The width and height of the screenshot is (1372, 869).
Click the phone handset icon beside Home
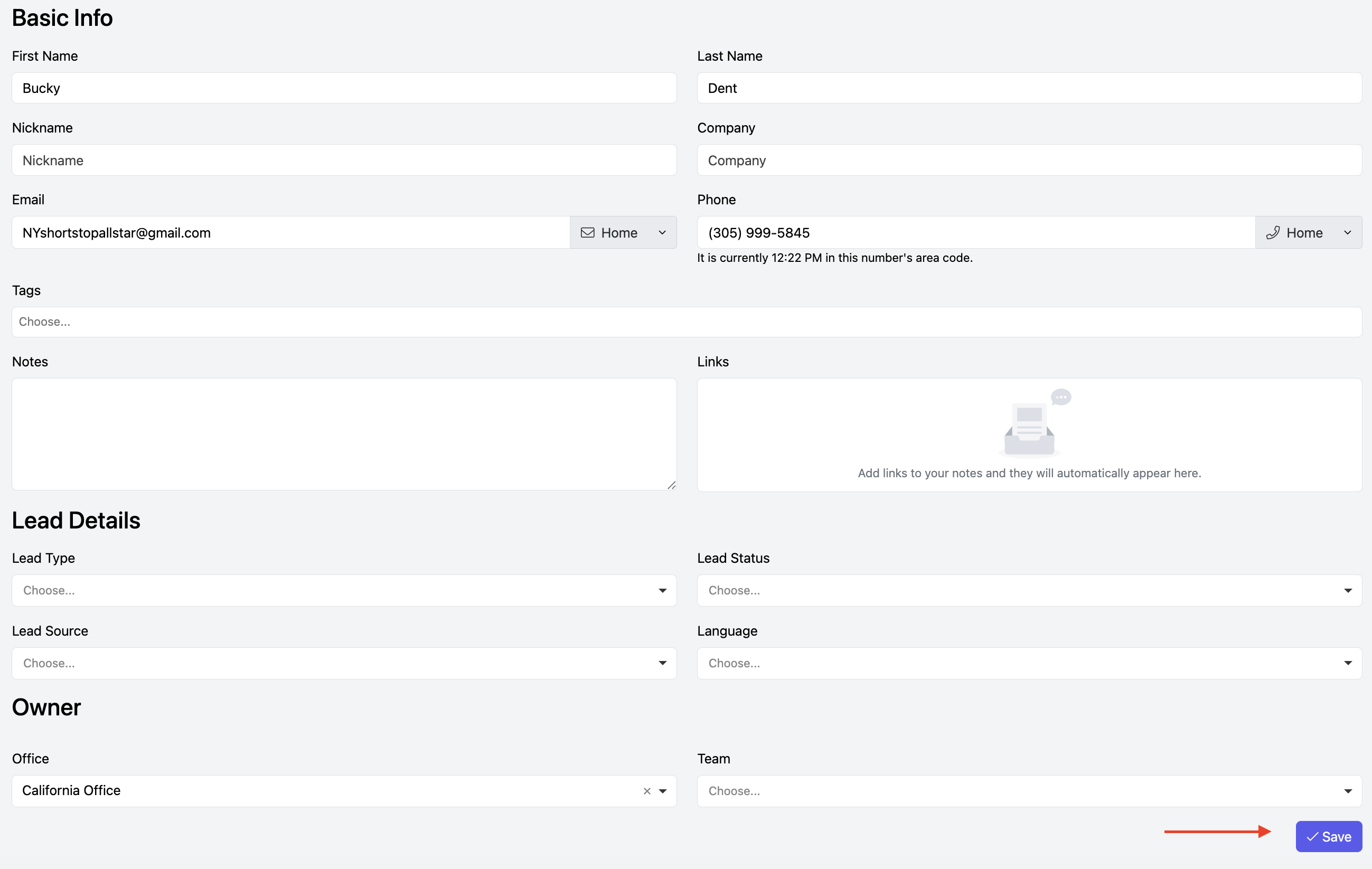coord(1273,233)
